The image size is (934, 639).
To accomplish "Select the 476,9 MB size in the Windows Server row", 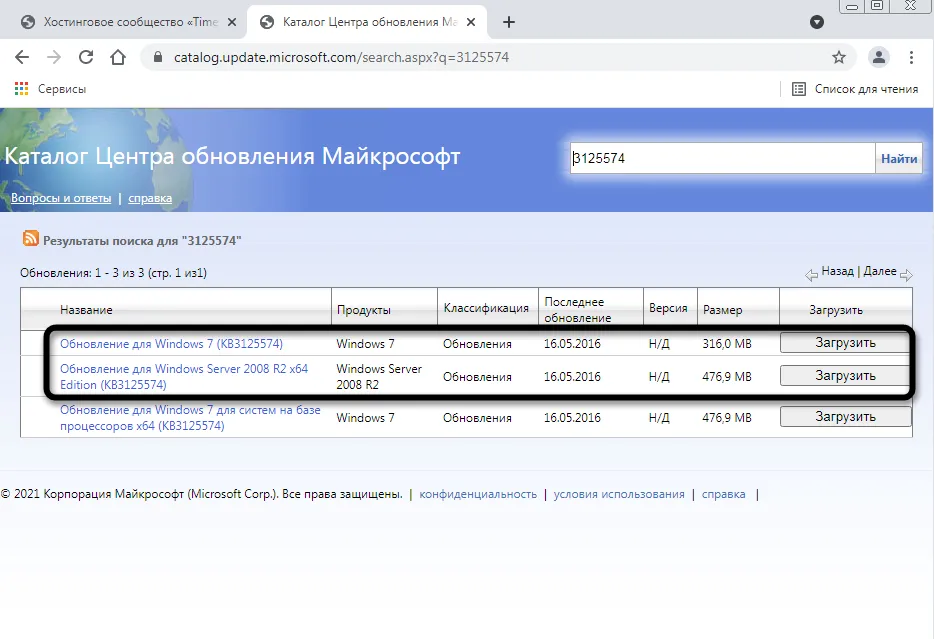I will click(727, 376).
